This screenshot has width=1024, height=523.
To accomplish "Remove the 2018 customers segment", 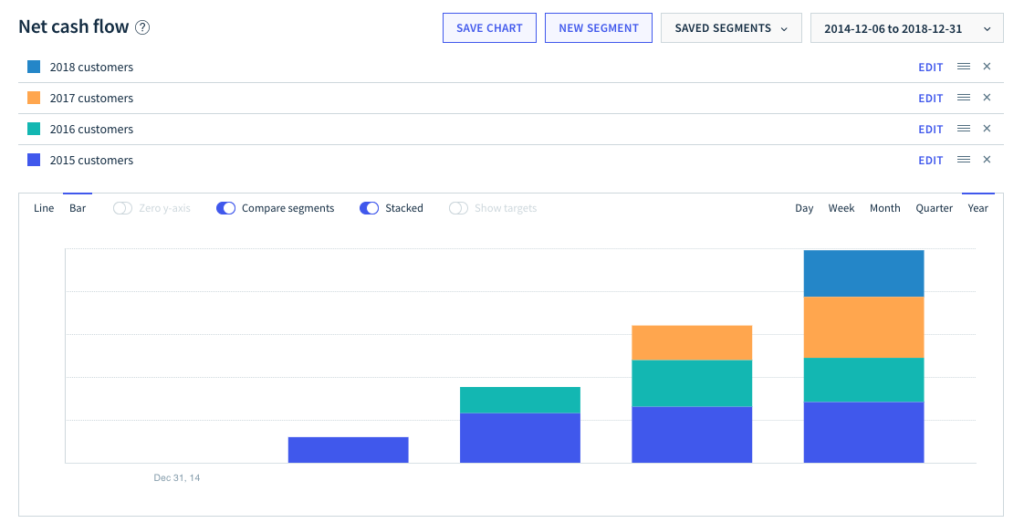I will coord(987,67).
